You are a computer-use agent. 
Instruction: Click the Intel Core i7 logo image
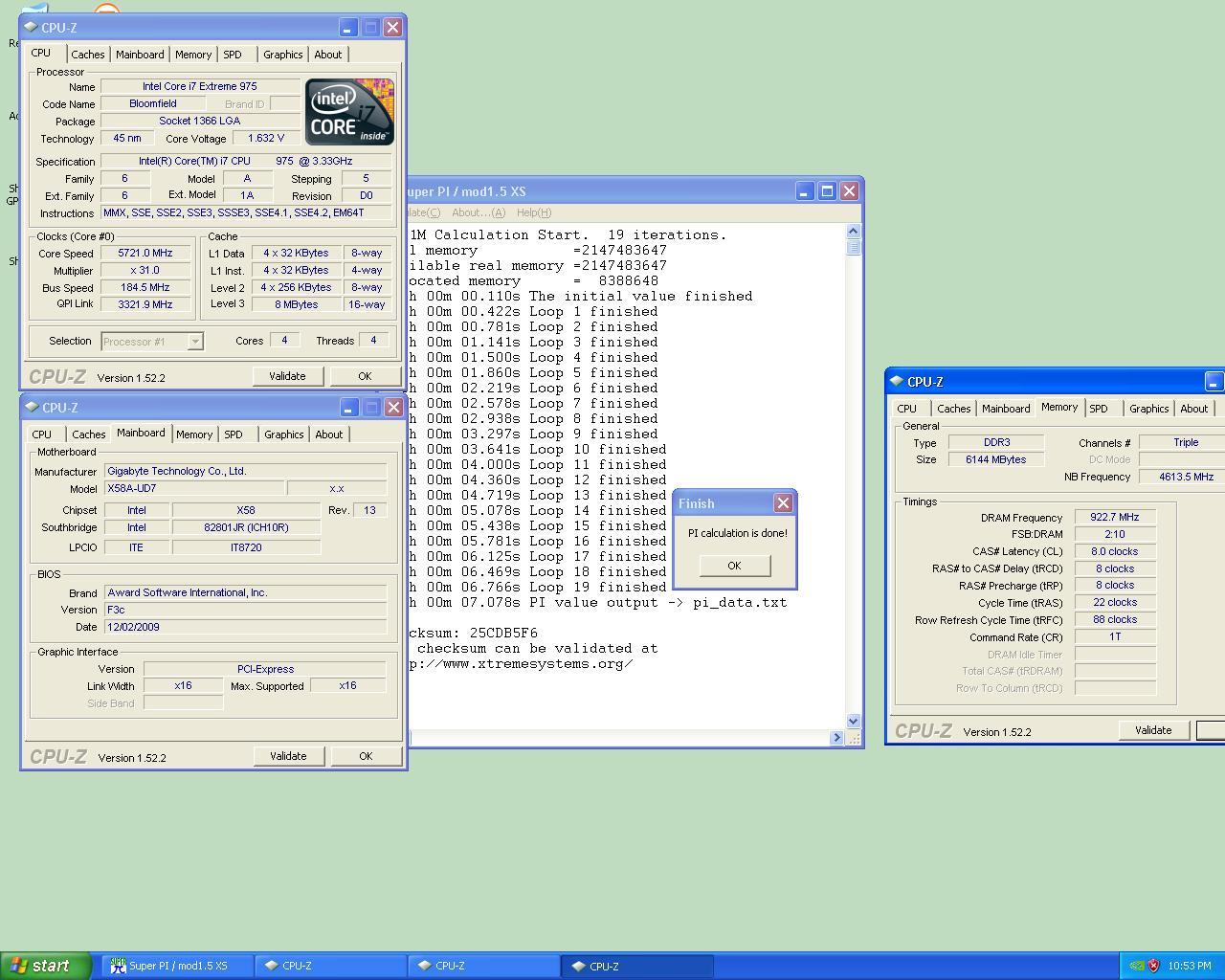(349, 112)
